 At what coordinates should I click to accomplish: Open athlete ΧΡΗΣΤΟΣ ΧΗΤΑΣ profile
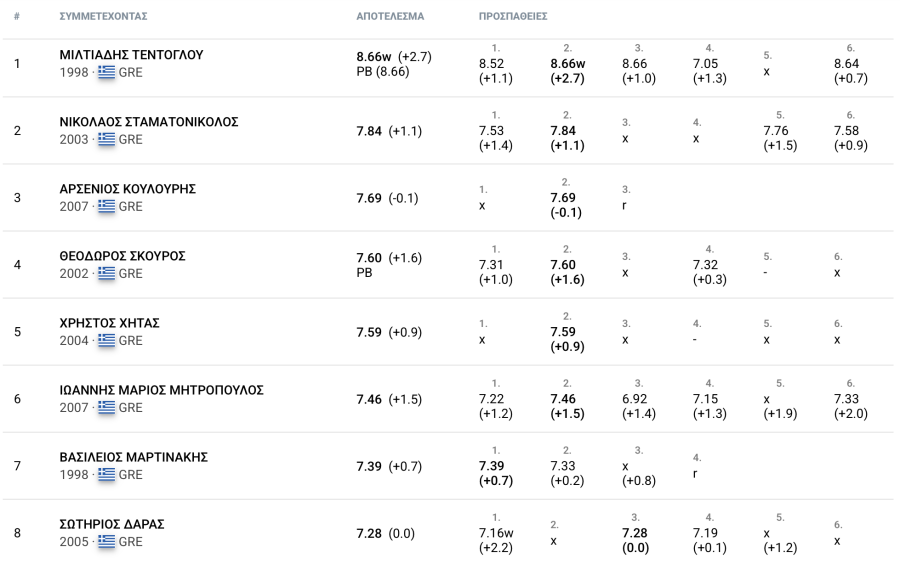click(110, 324)
